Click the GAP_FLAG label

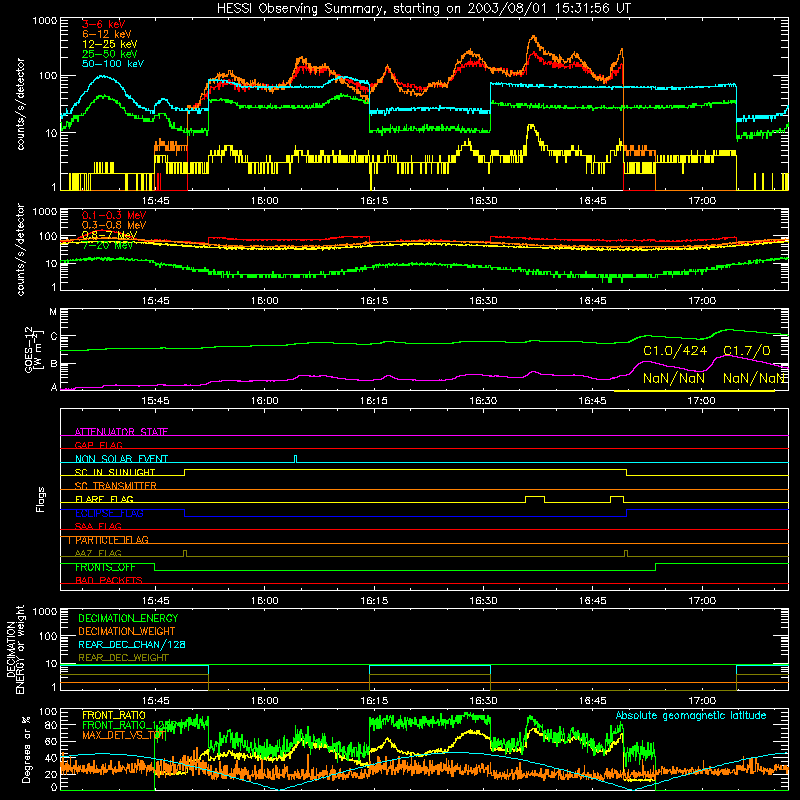(98, 445)
